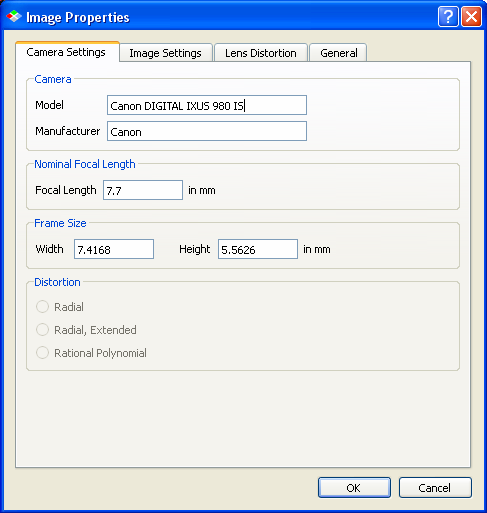Image resolution: width=487 pixels, height=513 pixels.
Task: Click the Focal Length input box
Action: [x=143, y=190]
